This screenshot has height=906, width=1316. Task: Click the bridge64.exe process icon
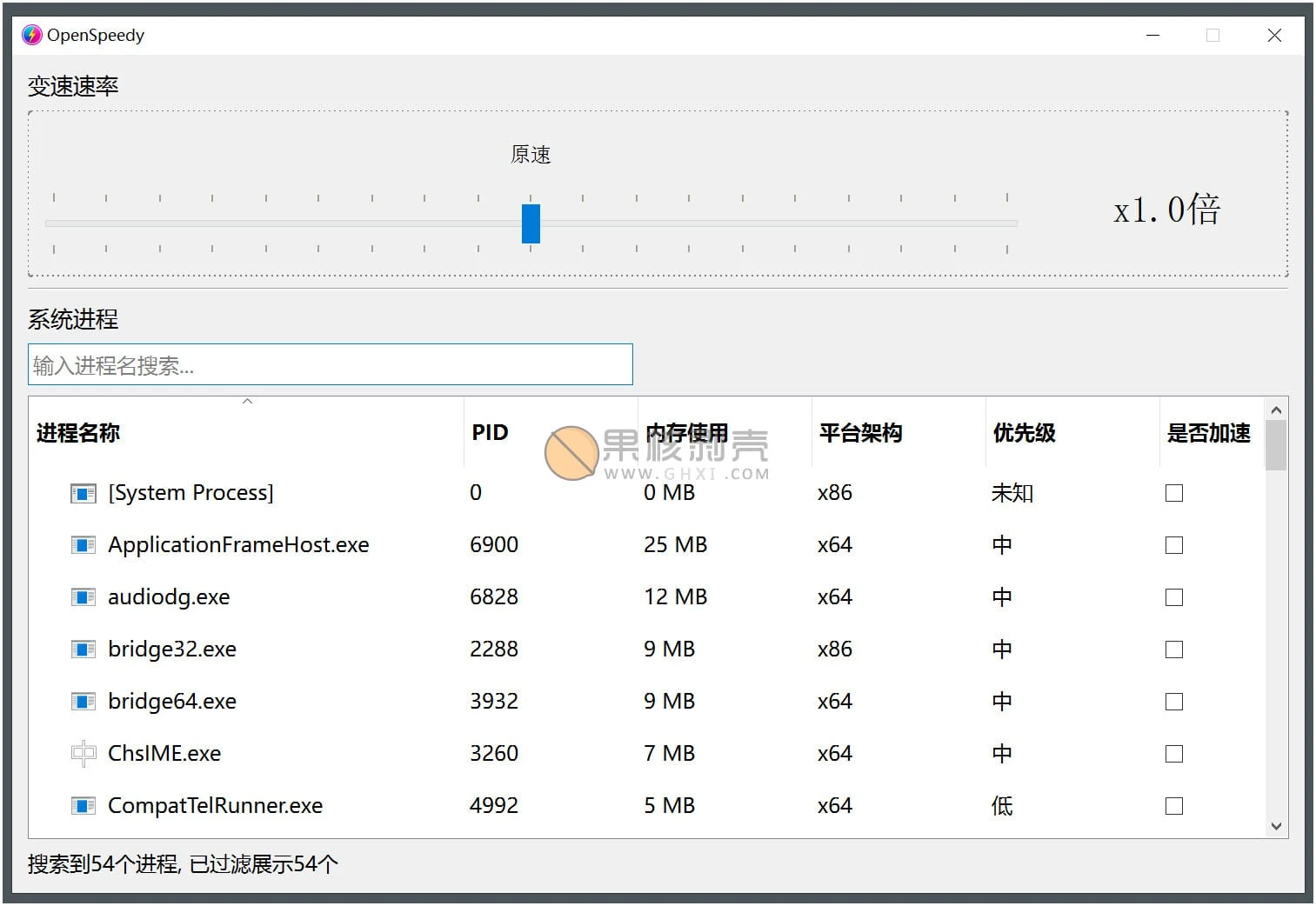[83, 701]
